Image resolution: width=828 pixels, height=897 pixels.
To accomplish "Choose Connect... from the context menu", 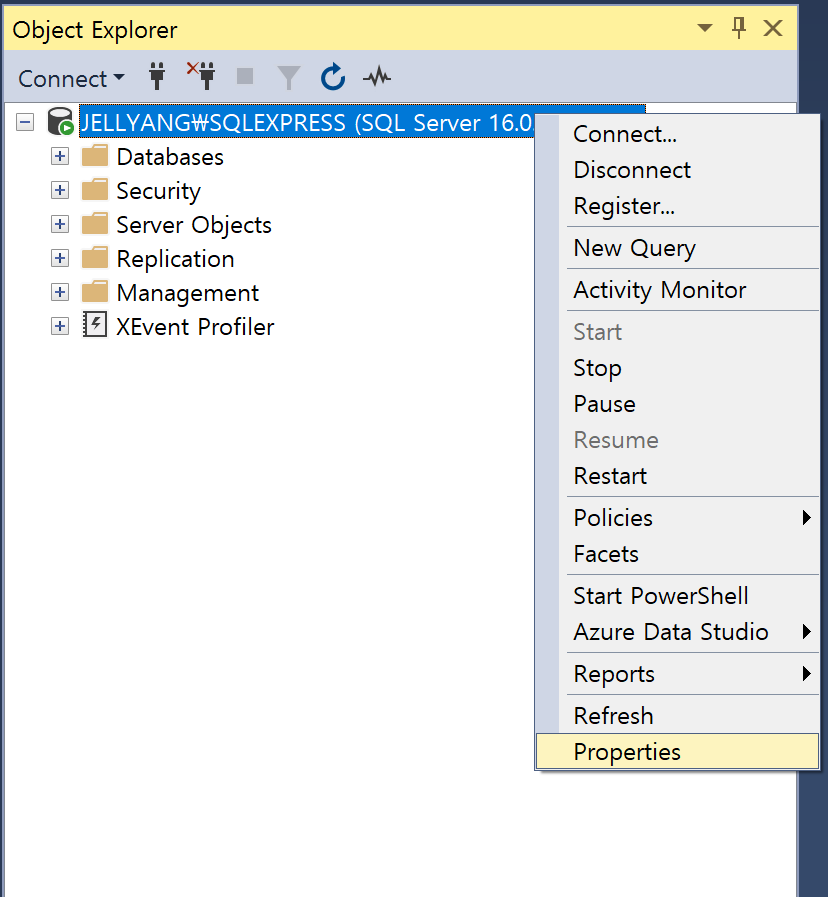I will [x=678, y=134].
